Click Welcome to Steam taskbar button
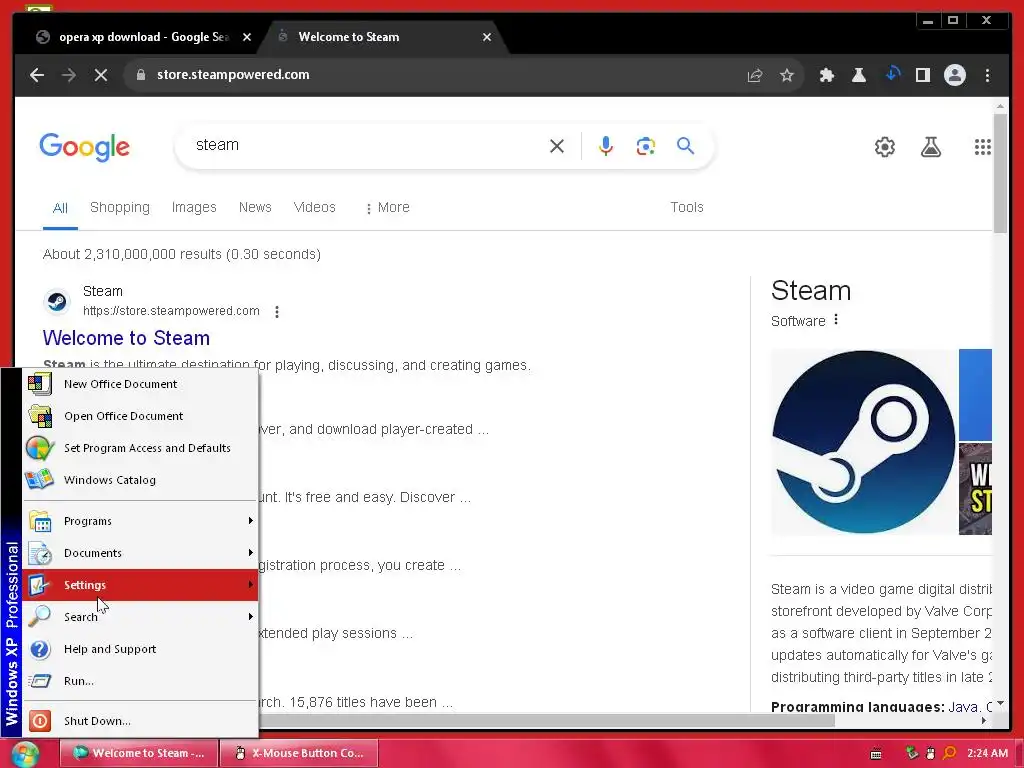 (x=138, y=753)
